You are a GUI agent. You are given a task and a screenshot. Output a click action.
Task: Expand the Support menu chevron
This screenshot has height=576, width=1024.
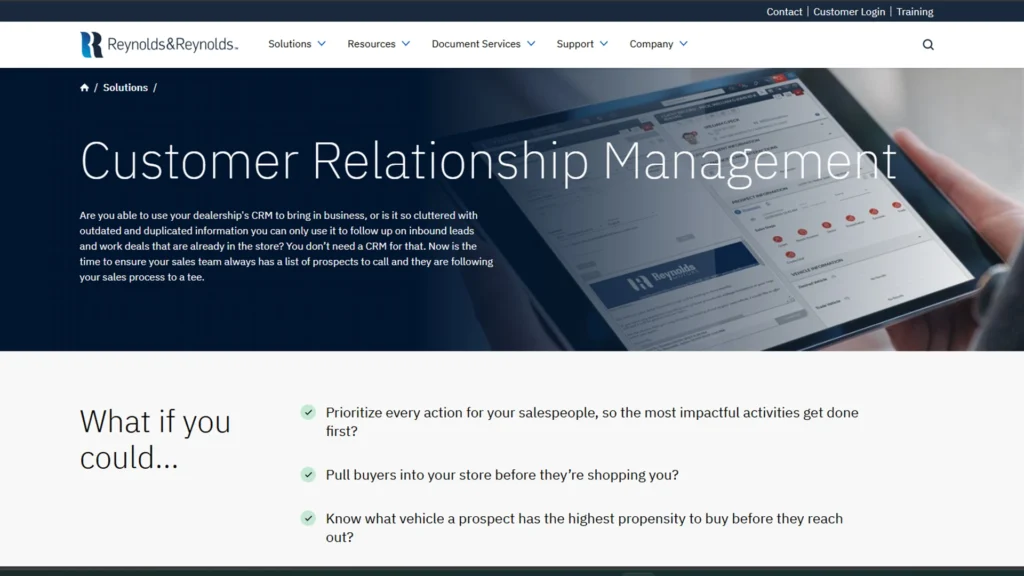coord(604,44)
